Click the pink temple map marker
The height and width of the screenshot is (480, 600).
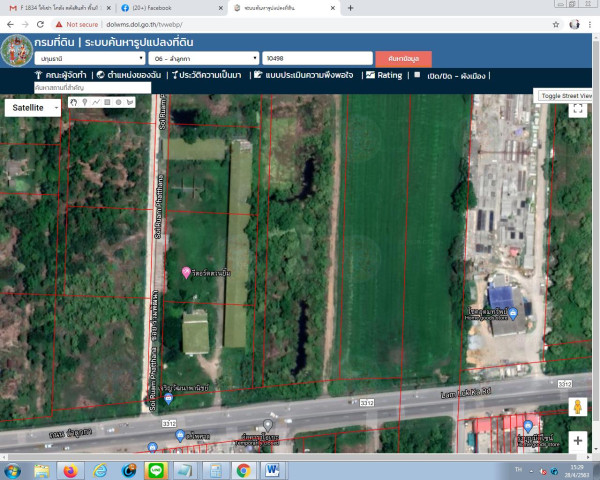tap(185, 273)
